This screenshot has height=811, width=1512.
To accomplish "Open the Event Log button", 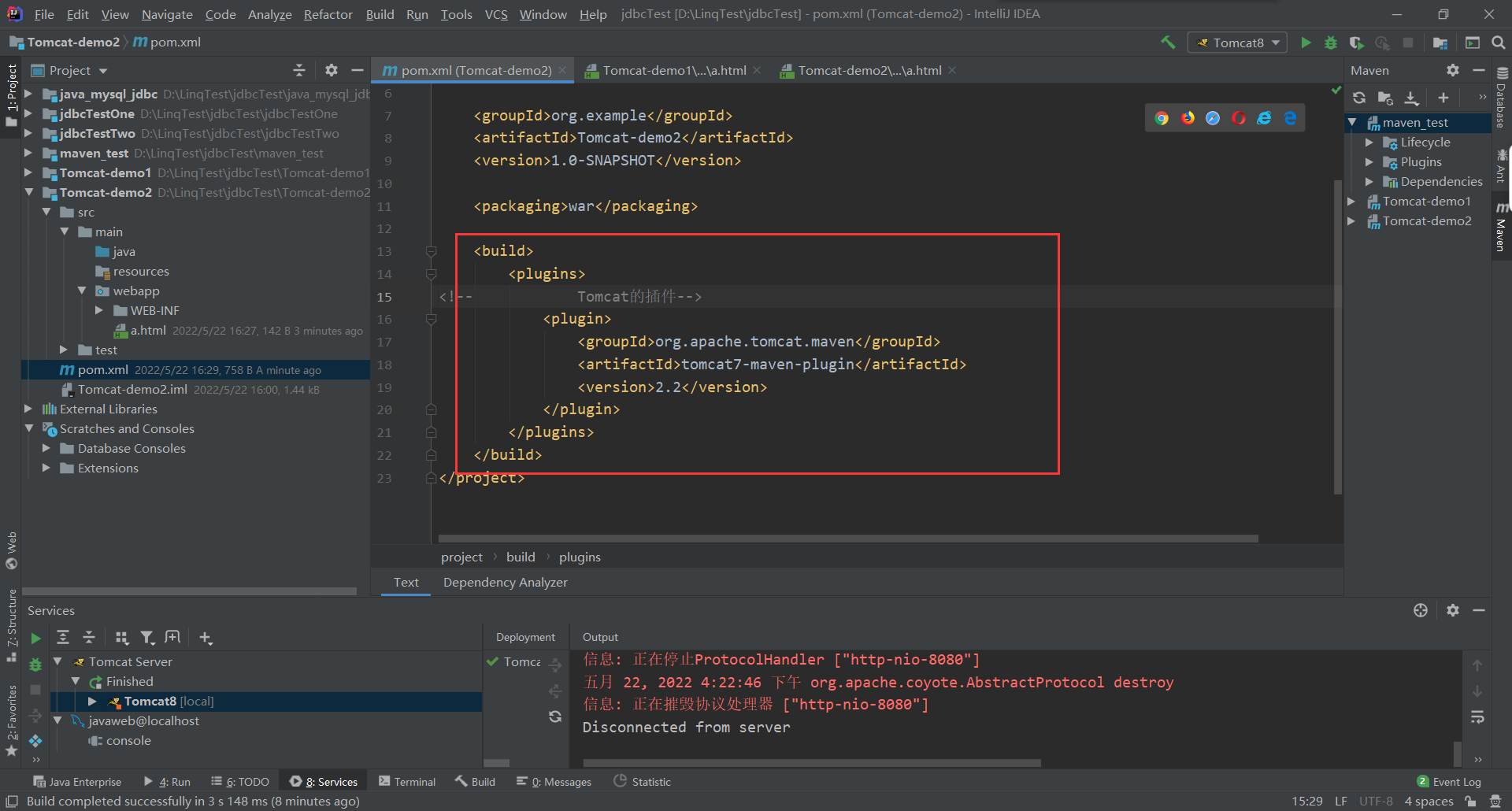I will tap(1449, 782).
